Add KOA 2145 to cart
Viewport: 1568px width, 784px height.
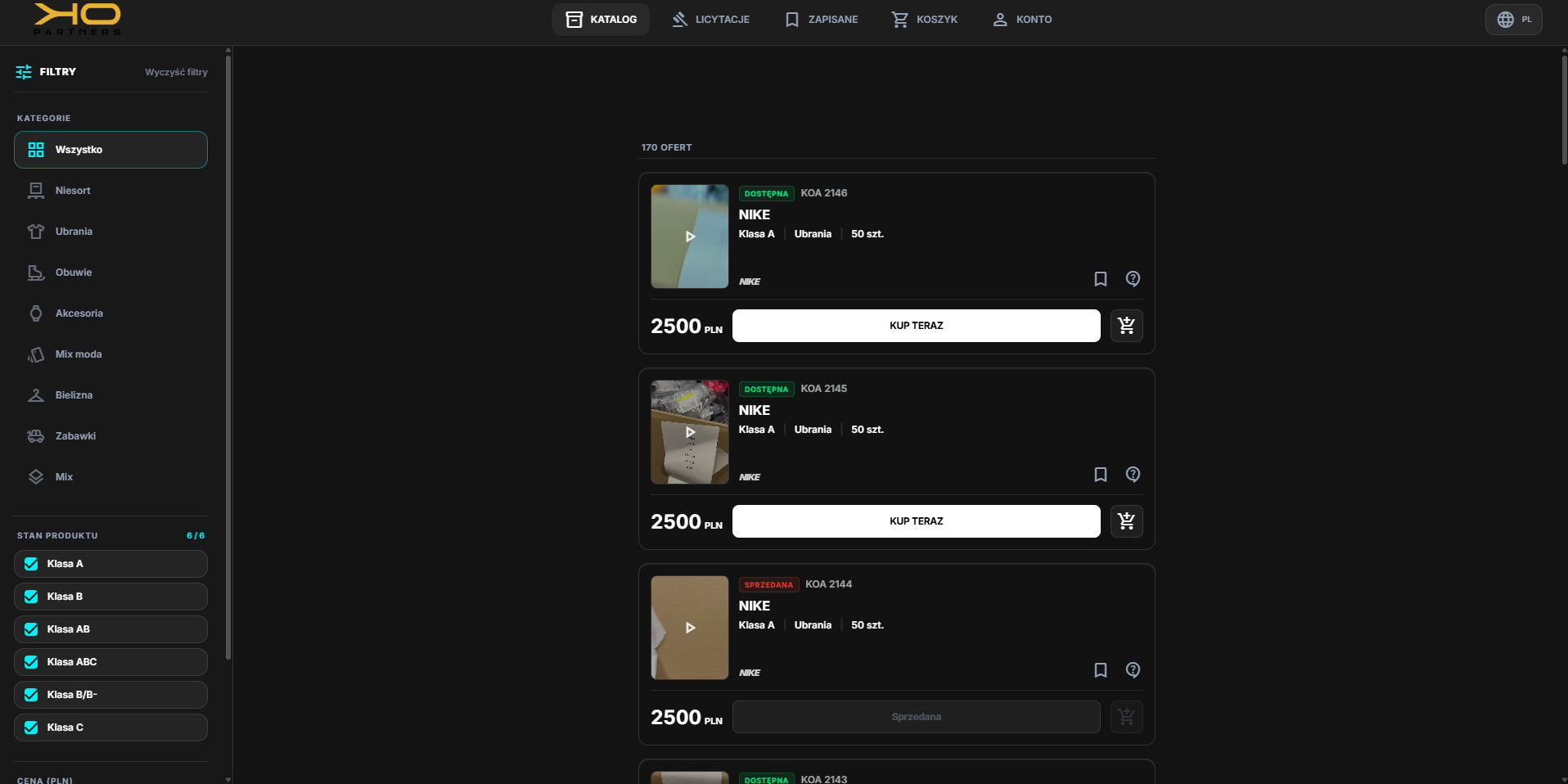point(1127,521)
